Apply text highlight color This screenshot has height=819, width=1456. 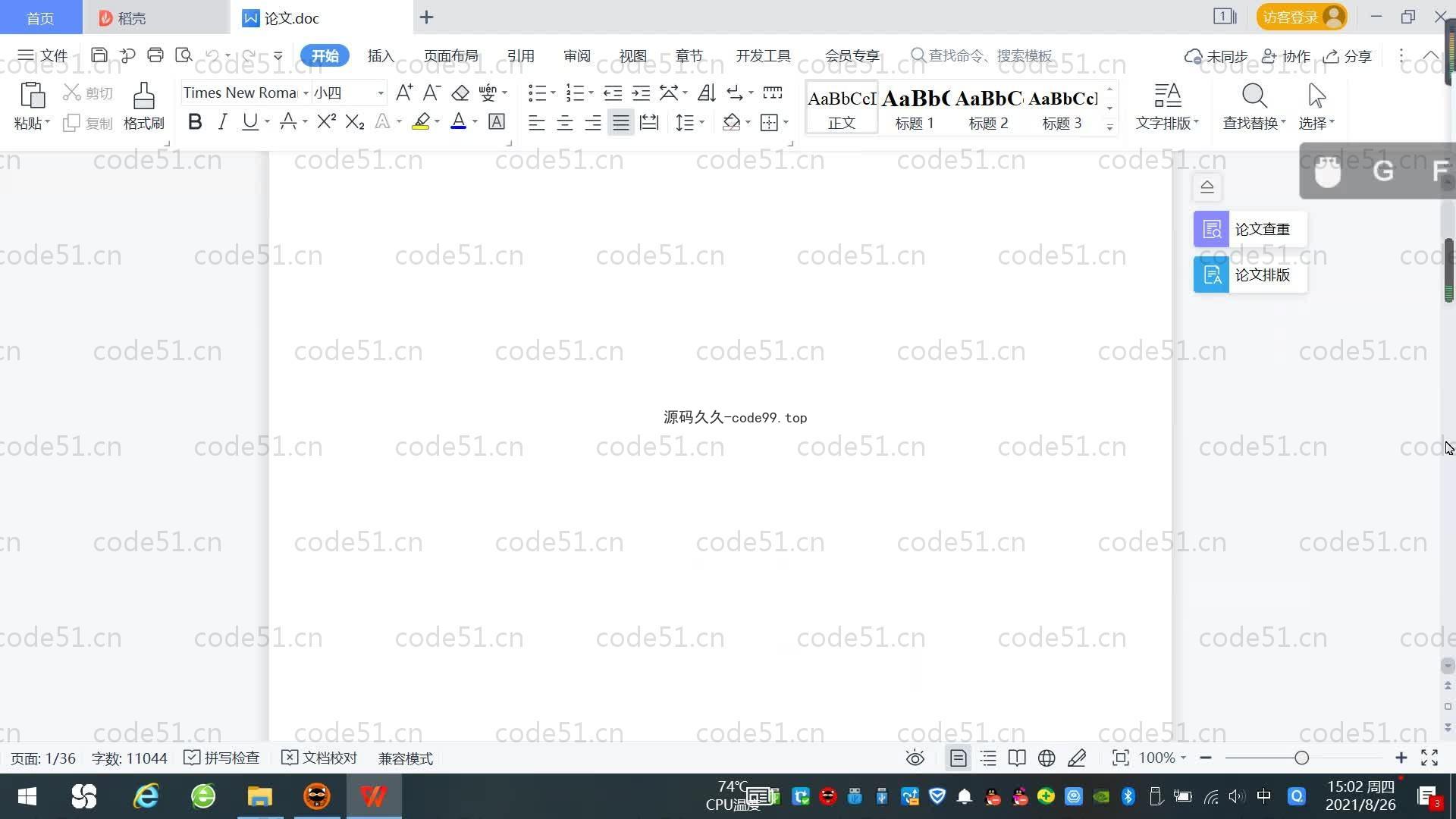(421, 121)
